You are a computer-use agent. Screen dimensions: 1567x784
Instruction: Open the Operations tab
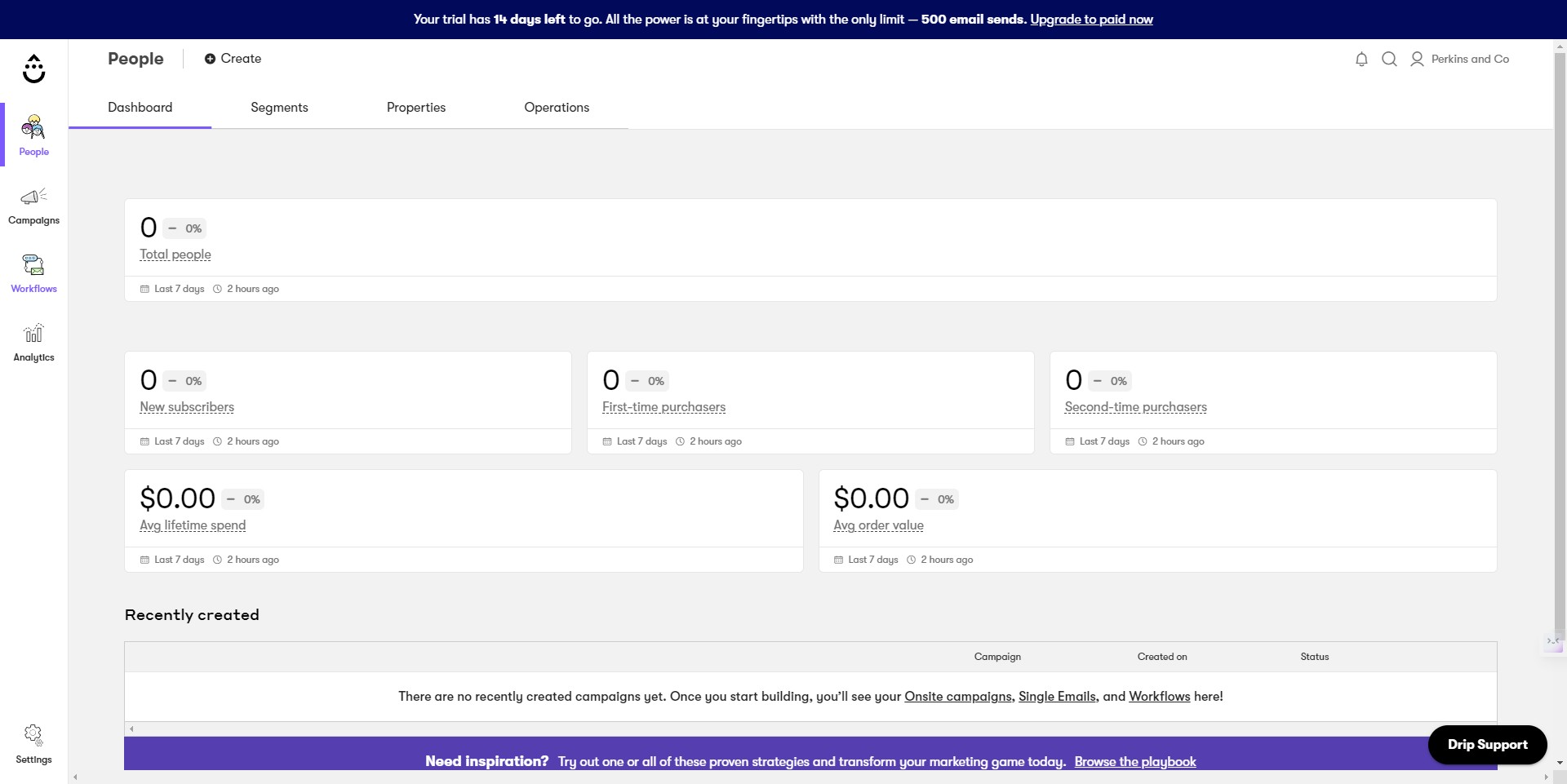(557, 108)
